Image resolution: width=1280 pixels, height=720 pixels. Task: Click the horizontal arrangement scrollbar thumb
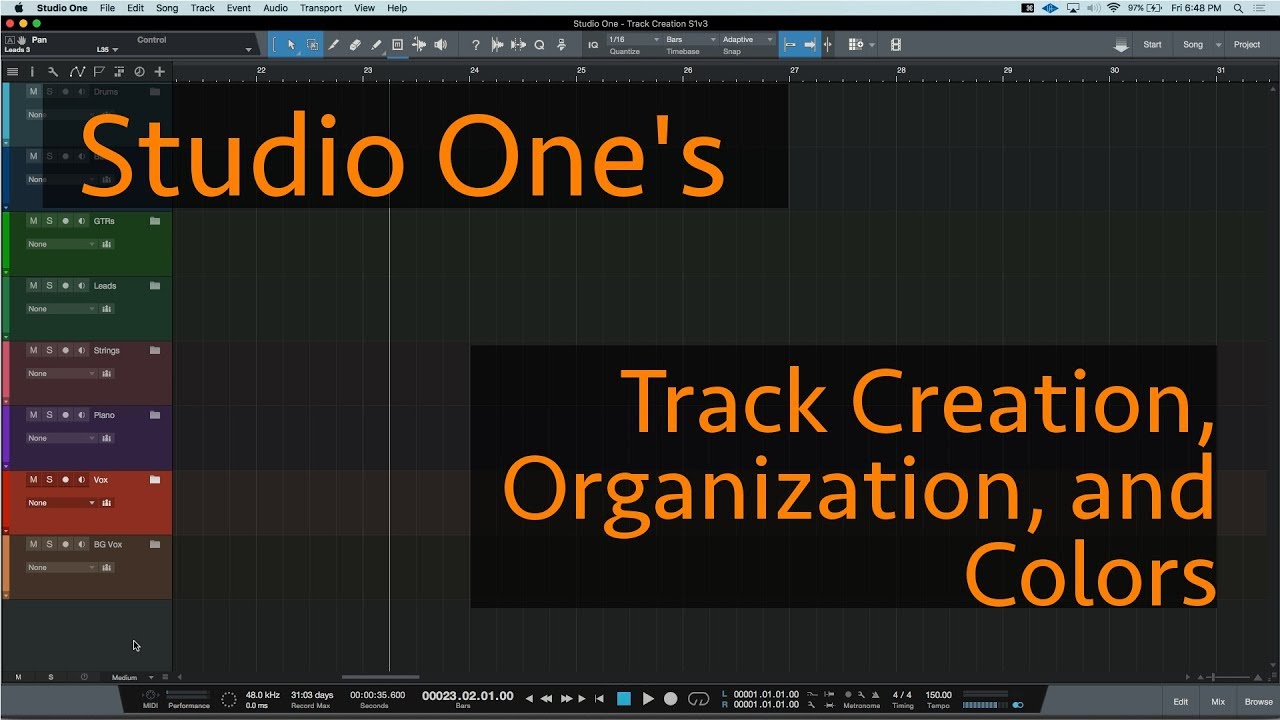point(381,677)
